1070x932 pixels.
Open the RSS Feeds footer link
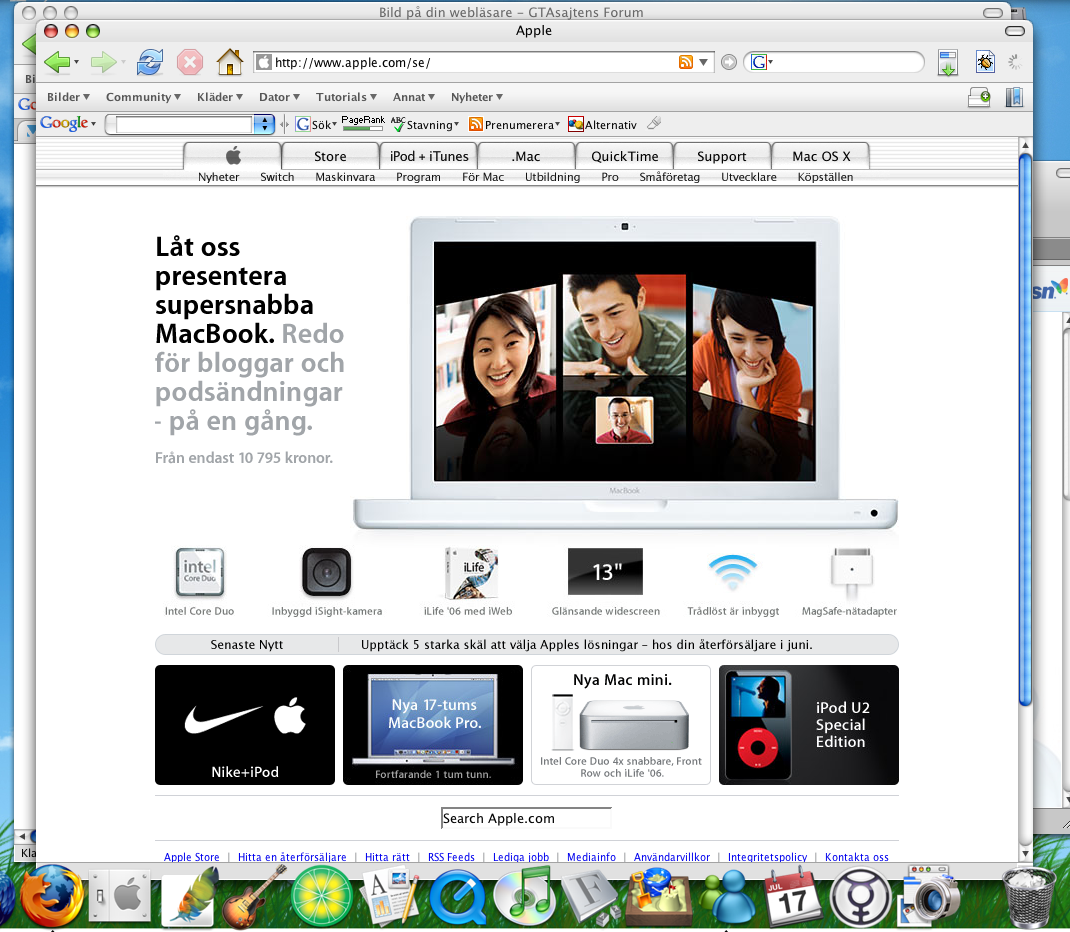[451, 857]
